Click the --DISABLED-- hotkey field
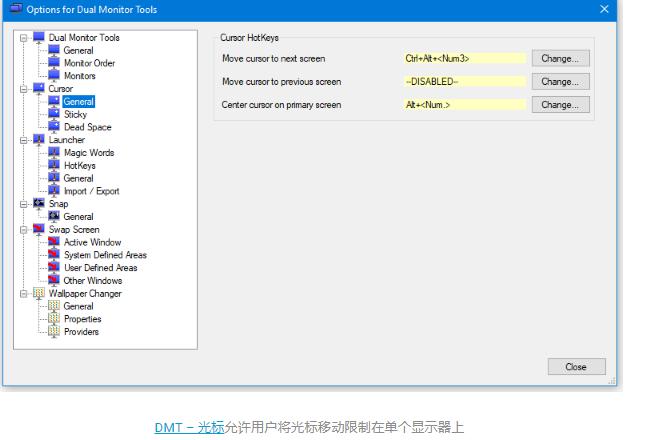This screenshot has width=653, height=440. point(465,82)
